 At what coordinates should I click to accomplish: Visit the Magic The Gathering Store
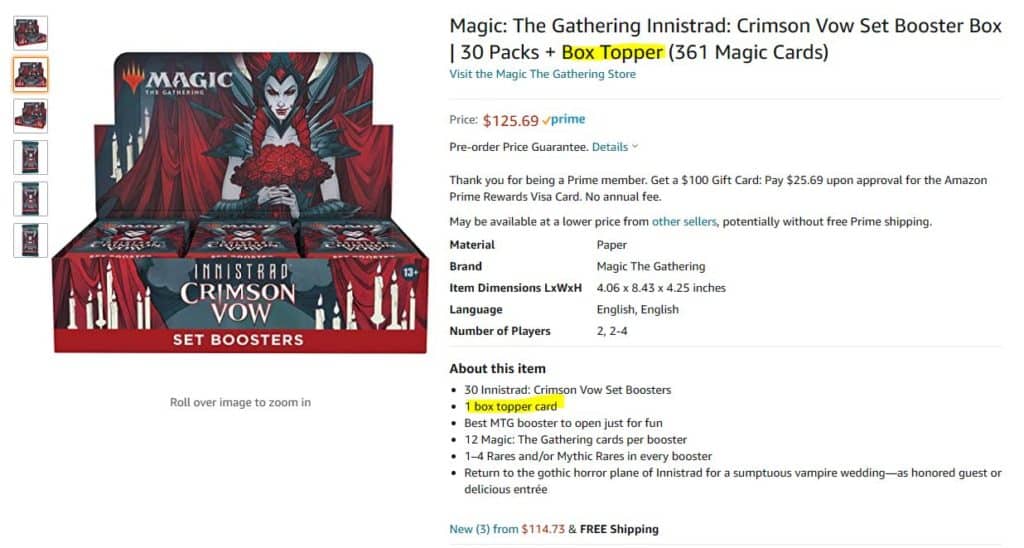542,74
